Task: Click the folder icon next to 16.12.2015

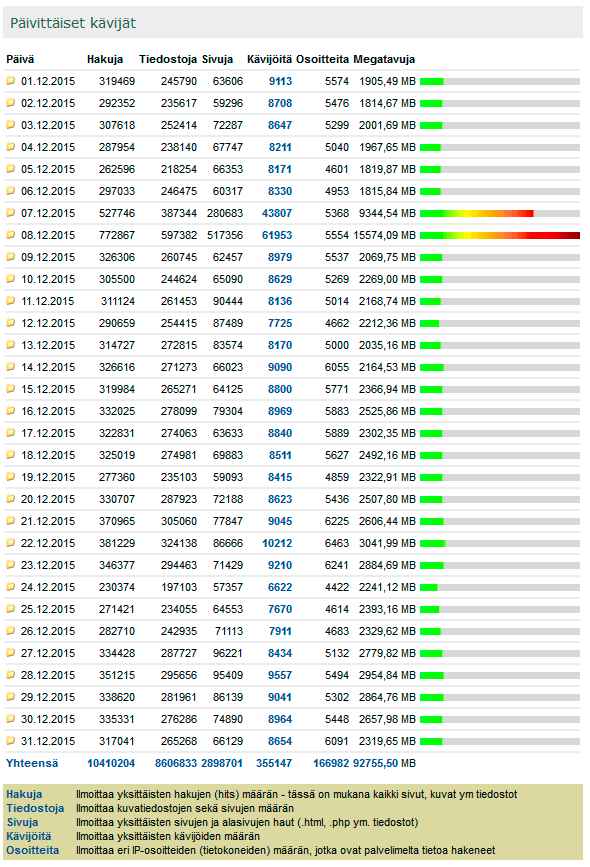Action: pos(11,411)
